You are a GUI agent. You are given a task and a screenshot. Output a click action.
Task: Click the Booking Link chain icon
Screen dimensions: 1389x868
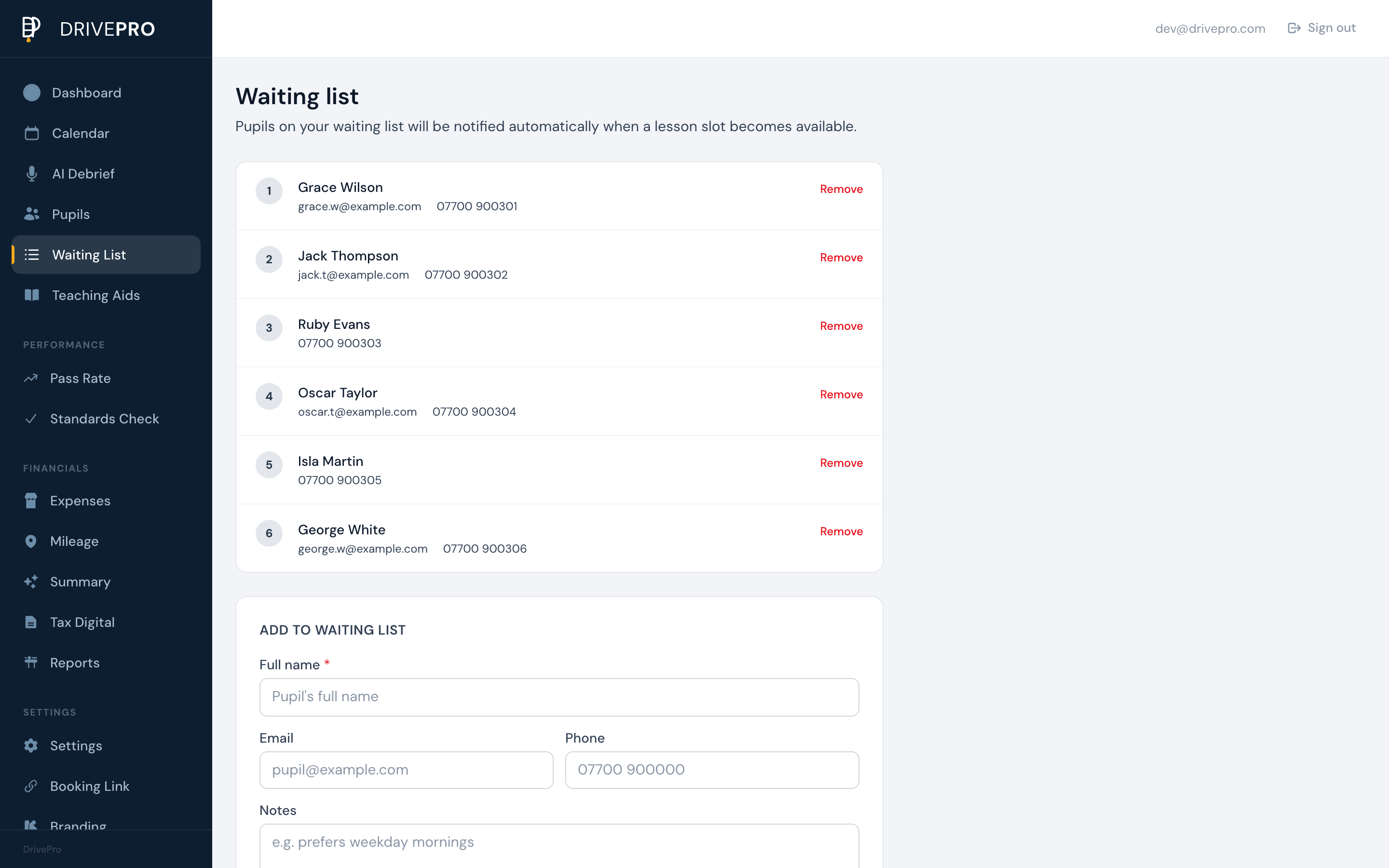coord(31,786)
